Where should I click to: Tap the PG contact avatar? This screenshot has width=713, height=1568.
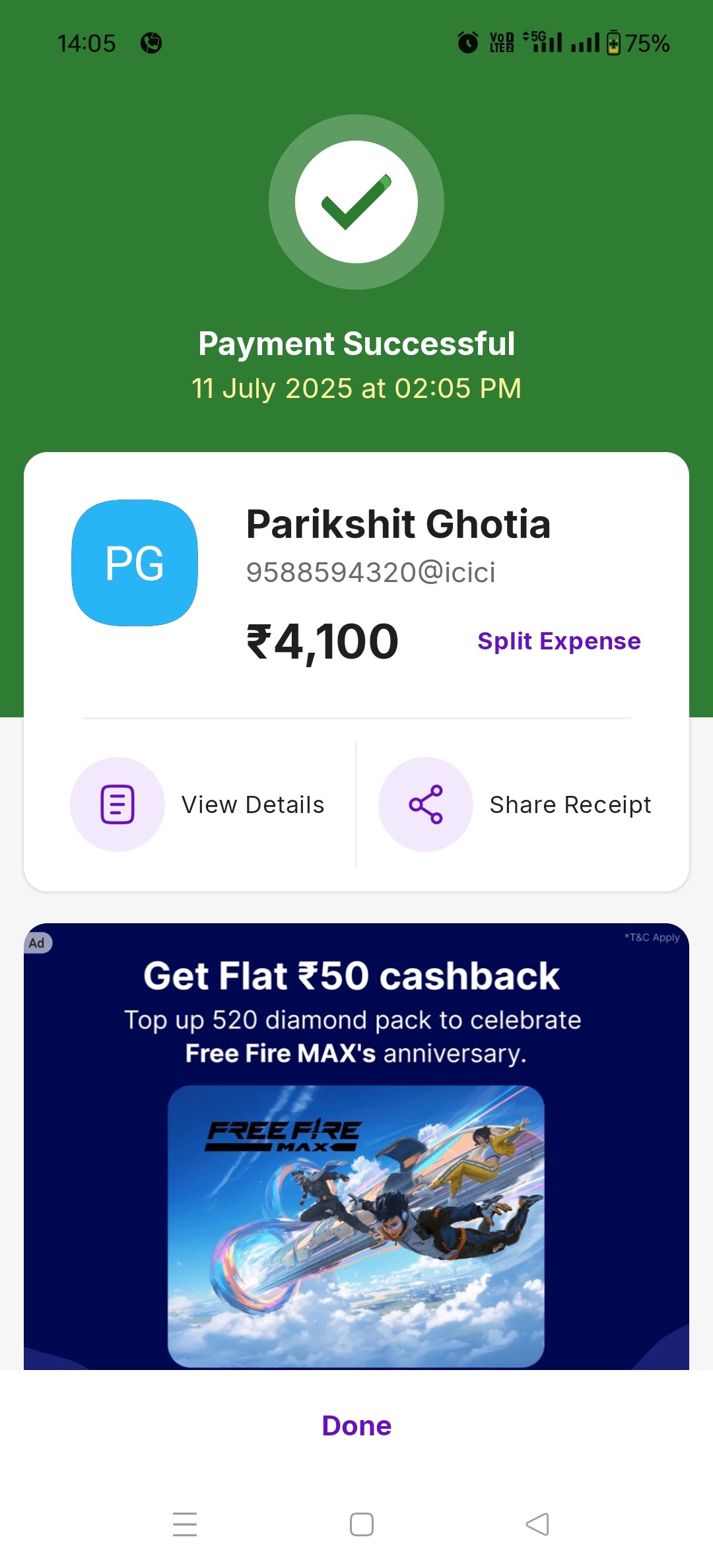135,563
